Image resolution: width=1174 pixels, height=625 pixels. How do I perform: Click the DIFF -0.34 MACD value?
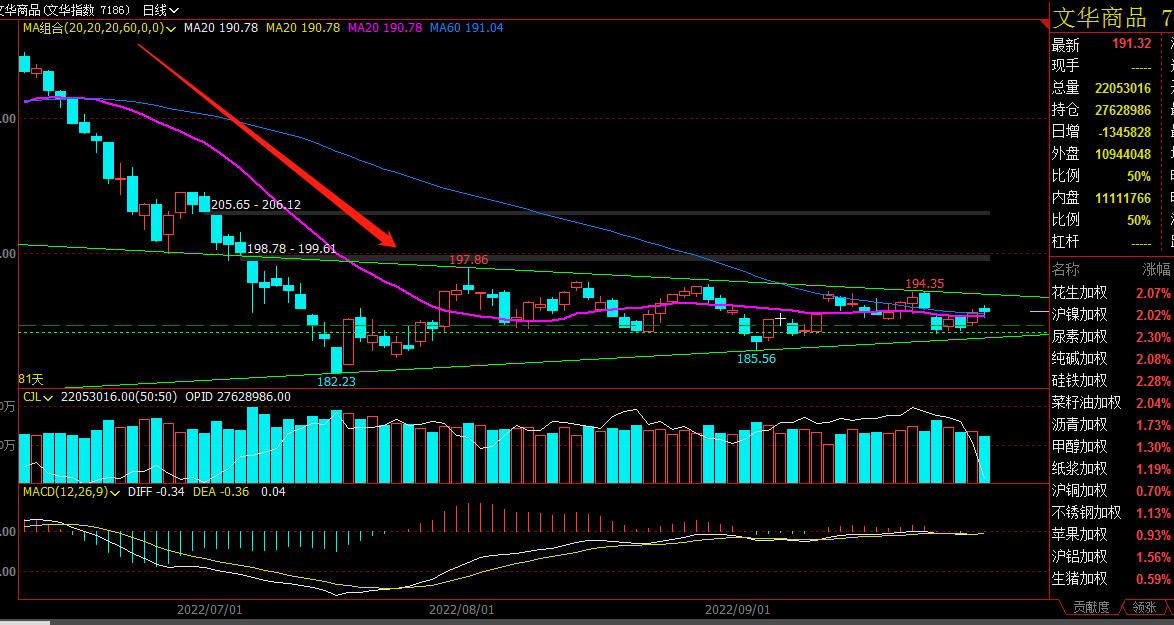pyautogui.click(x=156, y=492)
